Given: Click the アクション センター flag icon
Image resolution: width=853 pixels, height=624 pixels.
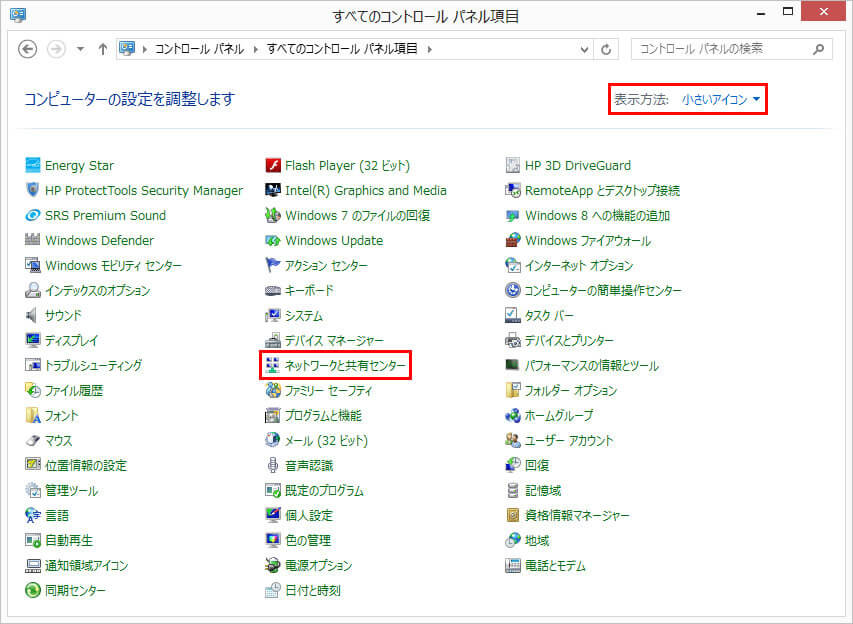Looking at the screenshot, I should [x=273, y=265].
